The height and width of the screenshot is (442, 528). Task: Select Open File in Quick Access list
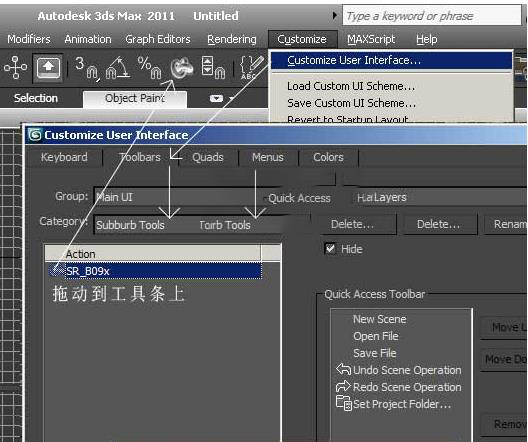[376, 336]
